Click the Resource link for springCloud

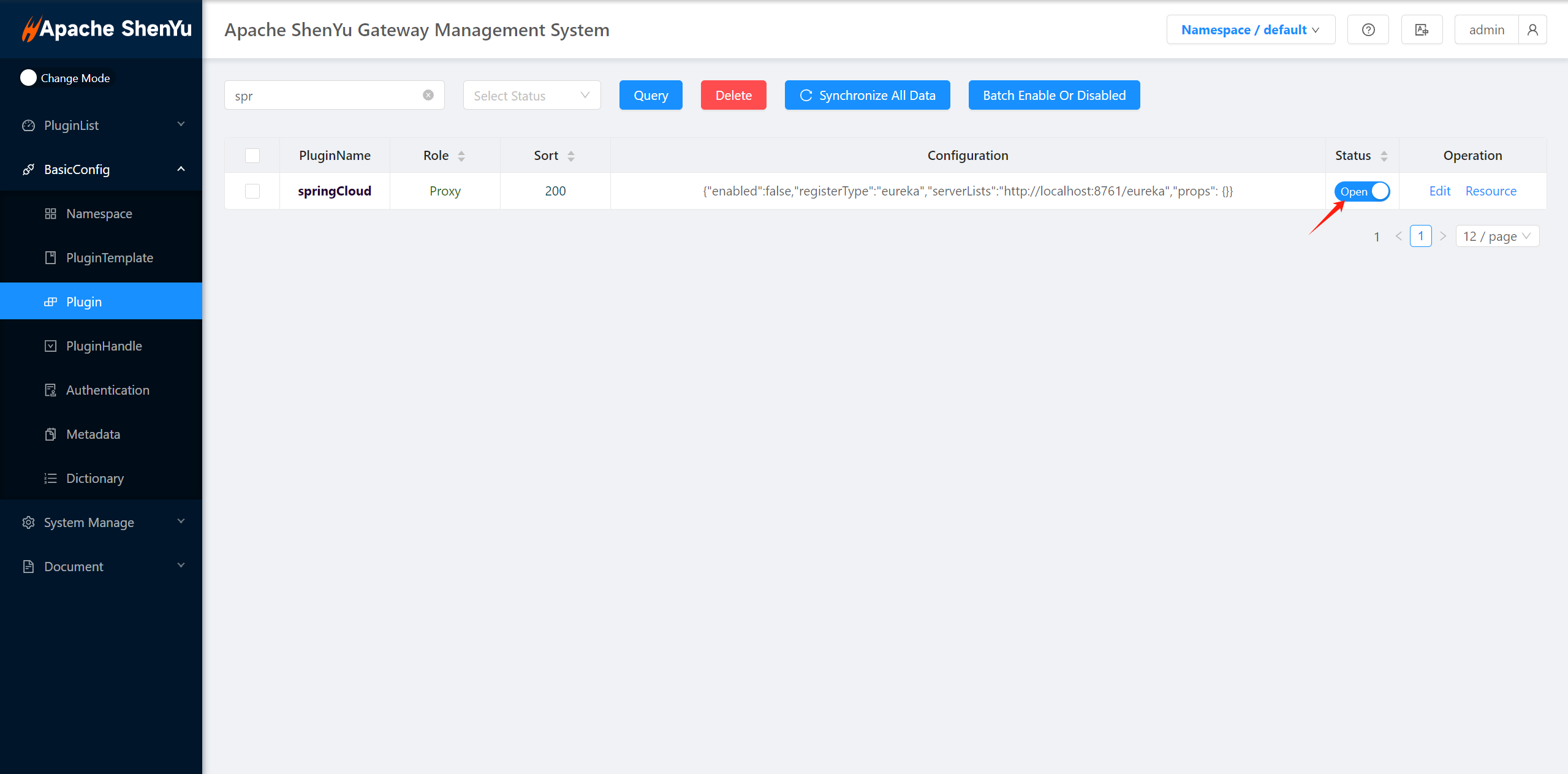pyautogui.click(x=1490, y=191)
